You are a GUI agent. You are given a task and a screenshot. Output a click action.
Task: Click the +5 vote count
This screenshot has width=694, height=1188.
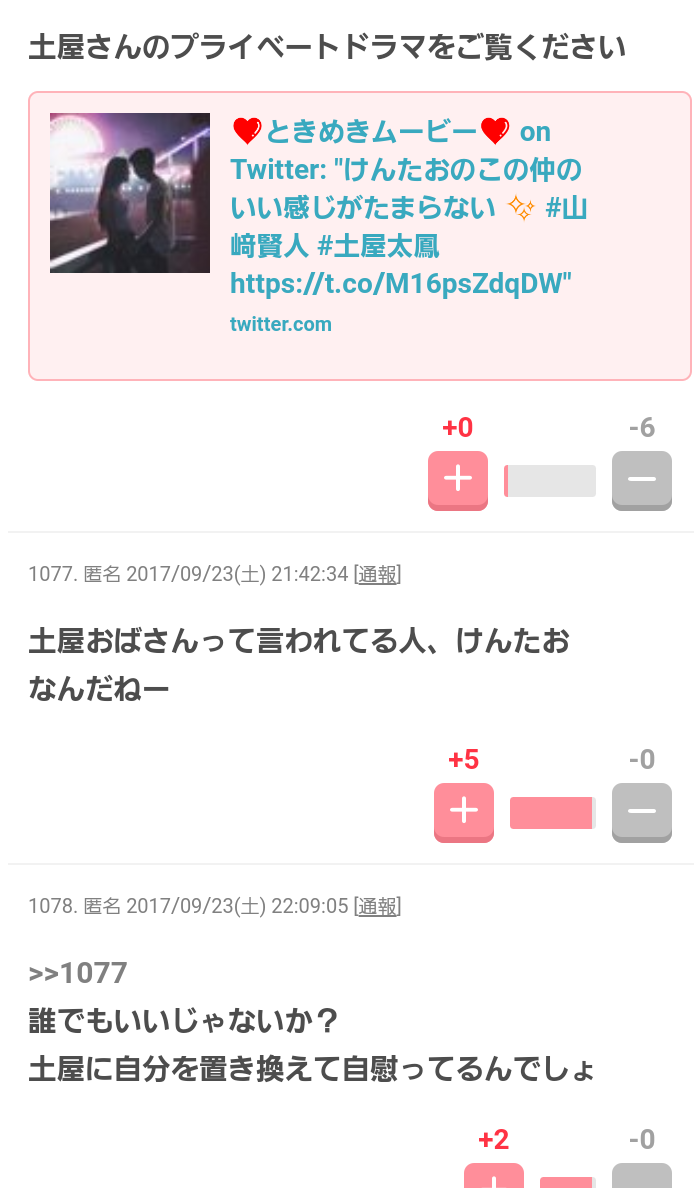click(x=464, y=759)
